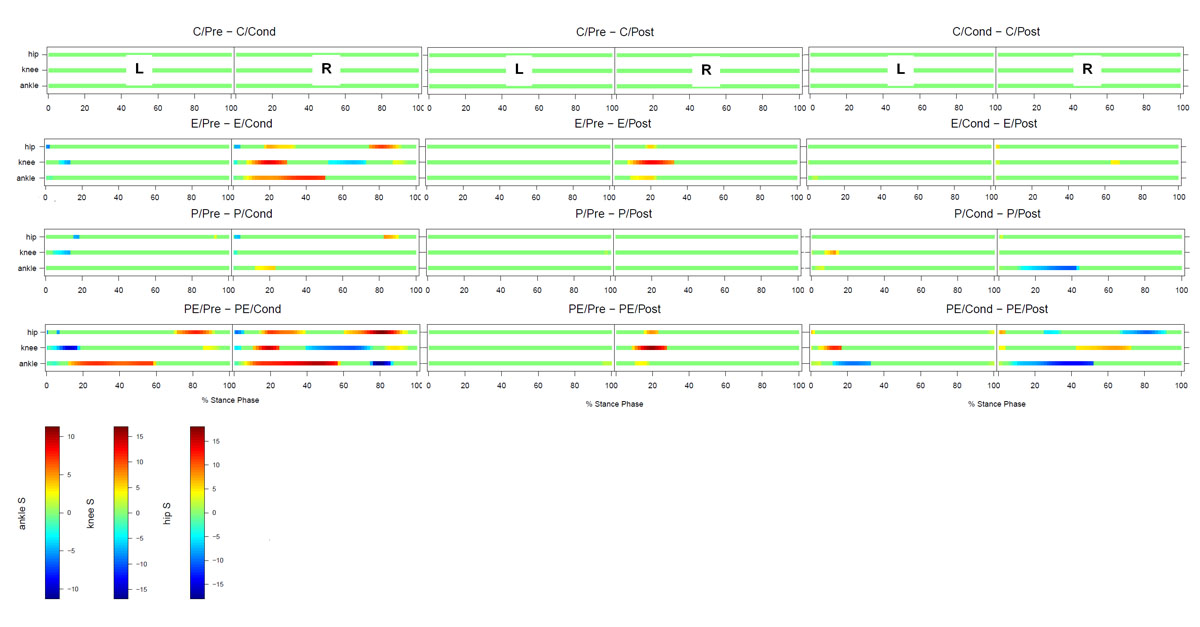Click the knee row label beside C/Pre − C/Cond
The image size is (1200, 627).
(x=29, y=70)
